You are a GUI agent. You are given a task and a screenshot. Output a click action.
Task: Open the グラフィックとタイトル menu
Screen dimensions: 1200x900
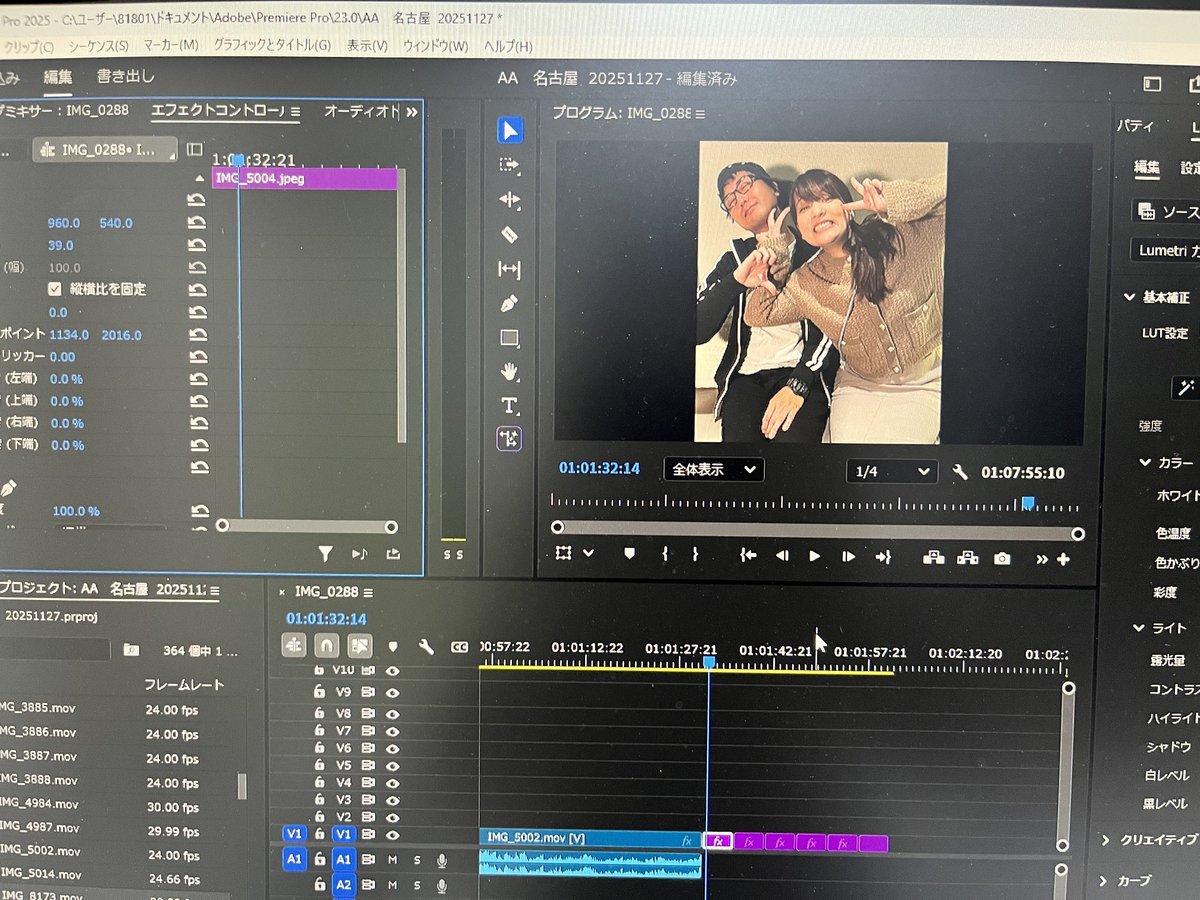tap(271, 46)
